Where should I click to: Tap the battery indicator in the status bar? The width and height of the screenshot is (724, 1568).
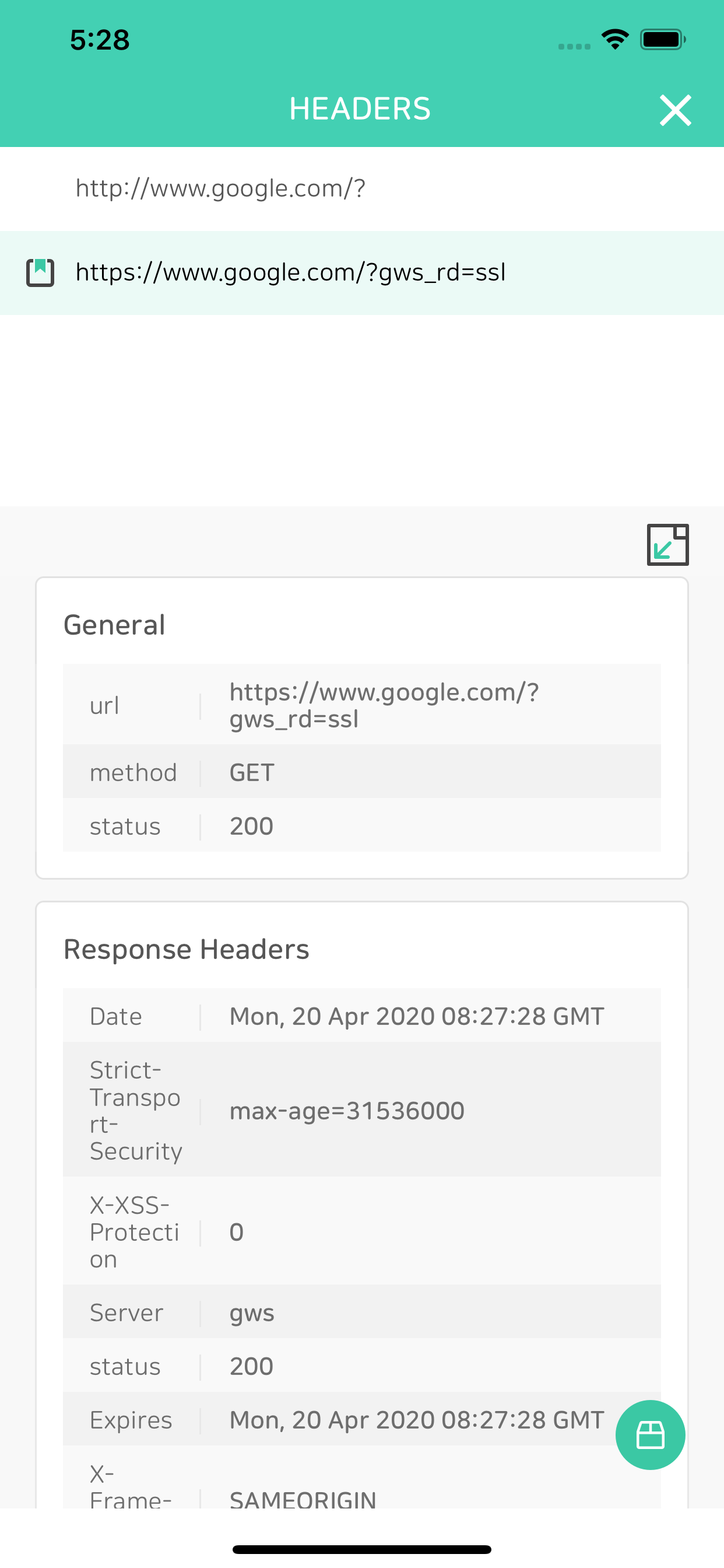point(660,38)
